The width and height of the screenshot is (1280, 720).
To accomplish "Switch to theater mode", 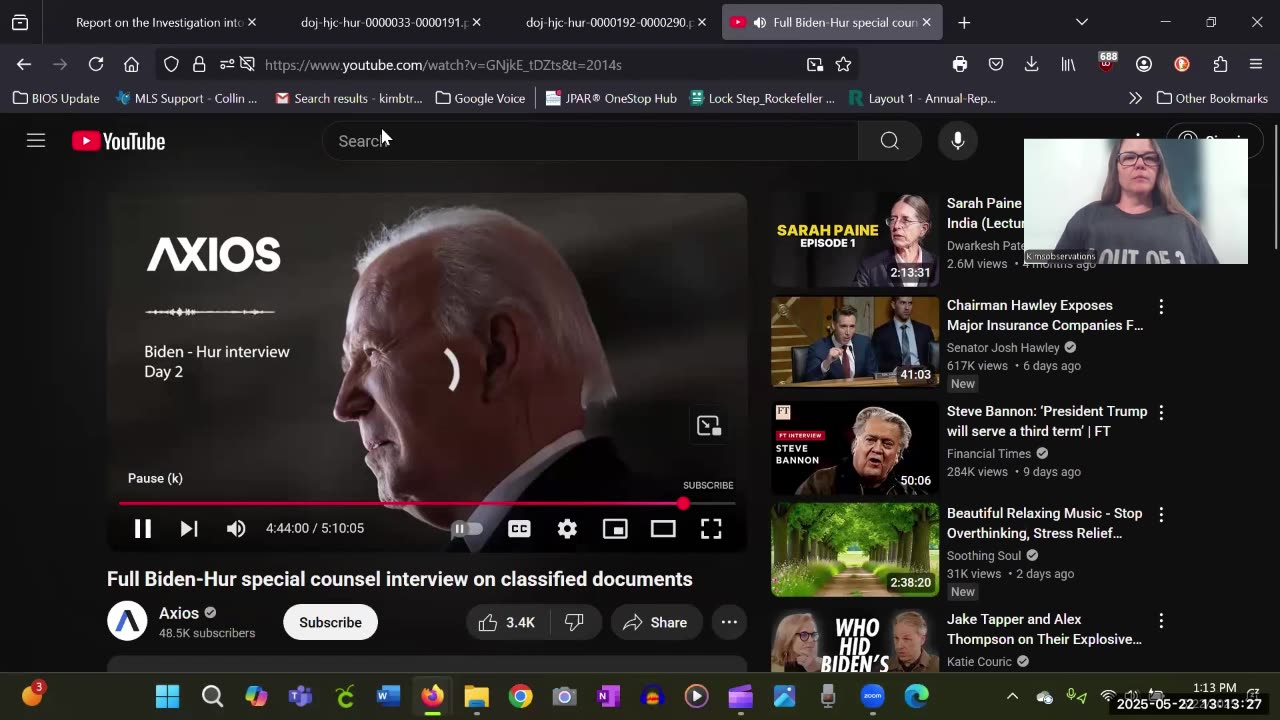I will (663, 529).
